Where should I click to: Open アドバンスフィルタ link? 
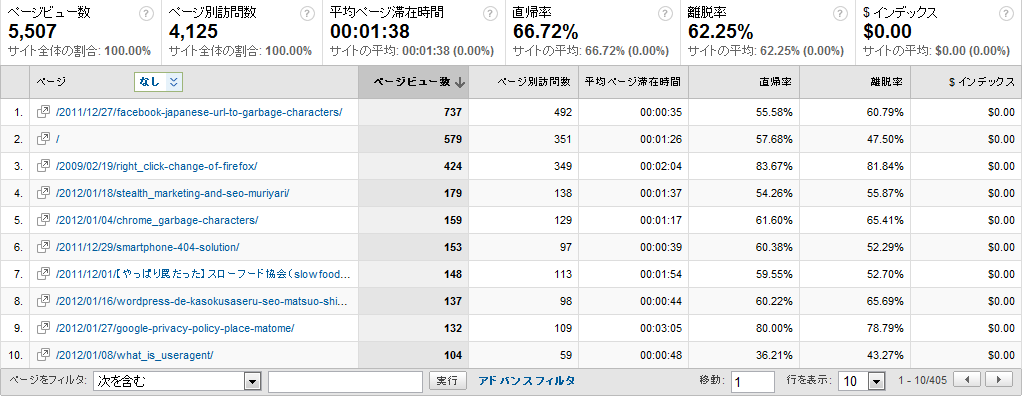pos(526,381)
